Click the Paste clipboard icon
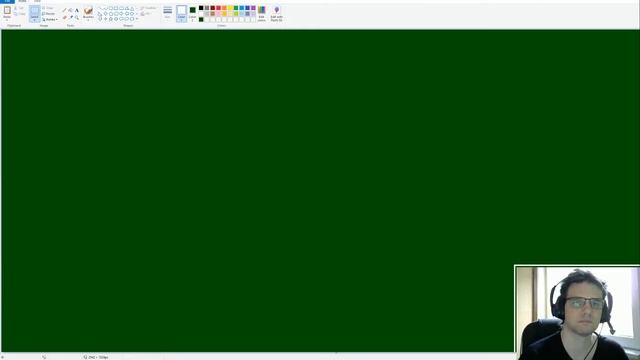This screenshot has height=360, width=640. coord(7,10)
